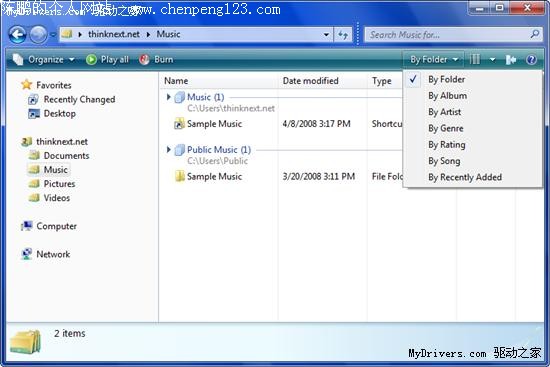Collapse the Public Music (1) group triangle
Viewport: 550px width, 367px height.
[x=169, y=149]
